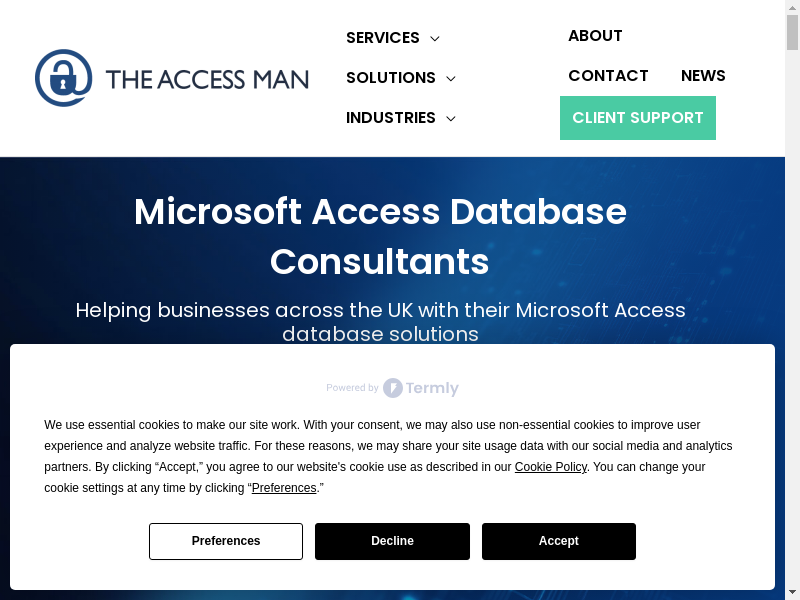800x600 pixels.
Task: Select the Solutions menu item
Action: click(x=390, y=78)
